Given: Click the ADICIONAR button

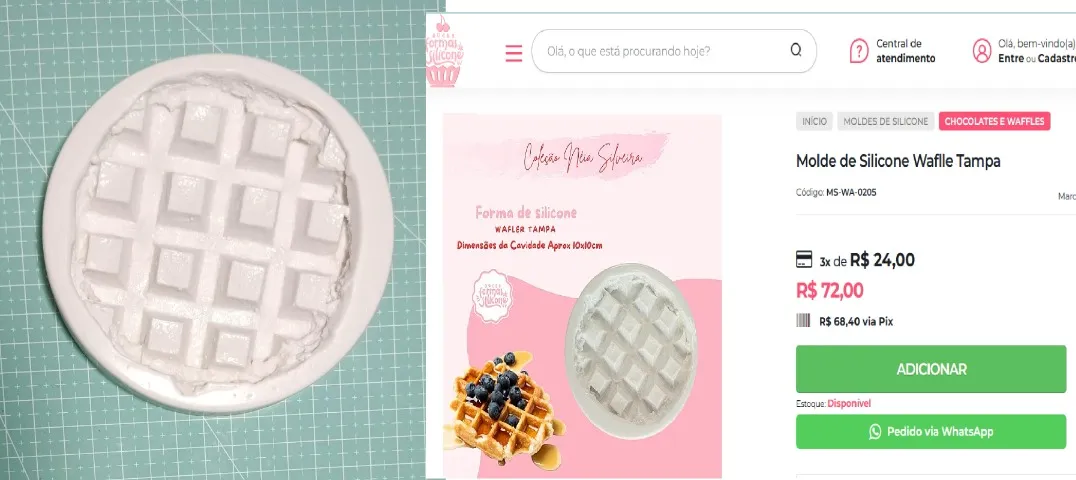Looking at the screenshot, I should click(x=931, y=369).
